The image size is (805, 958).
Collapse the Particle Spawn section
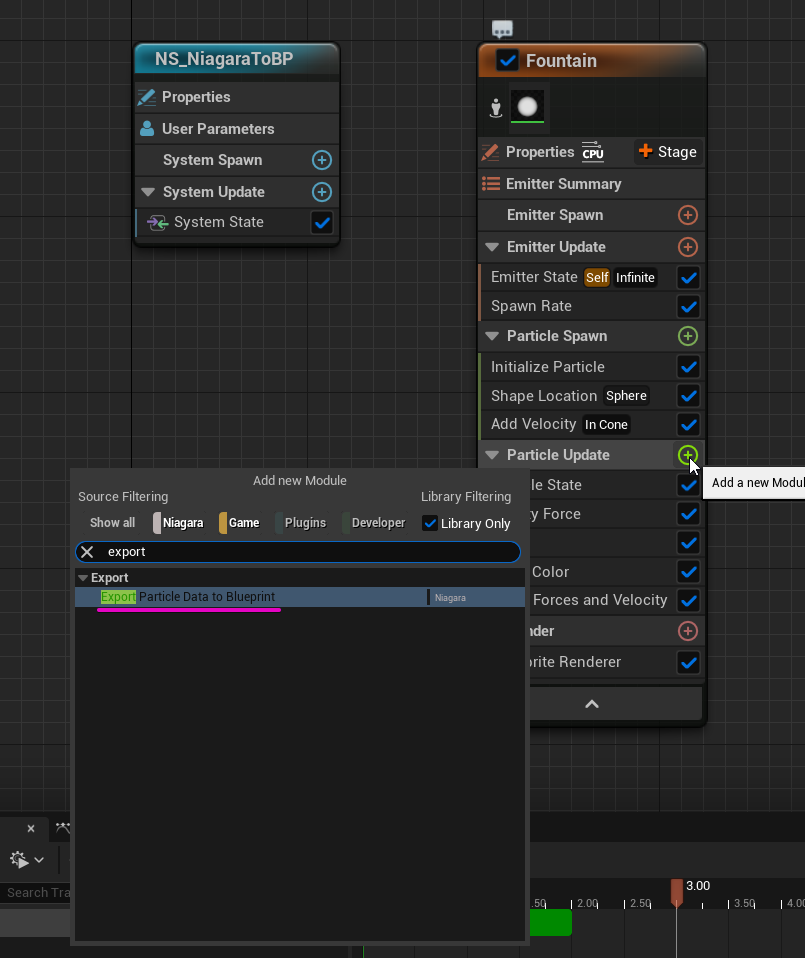[x=492, y=336]
